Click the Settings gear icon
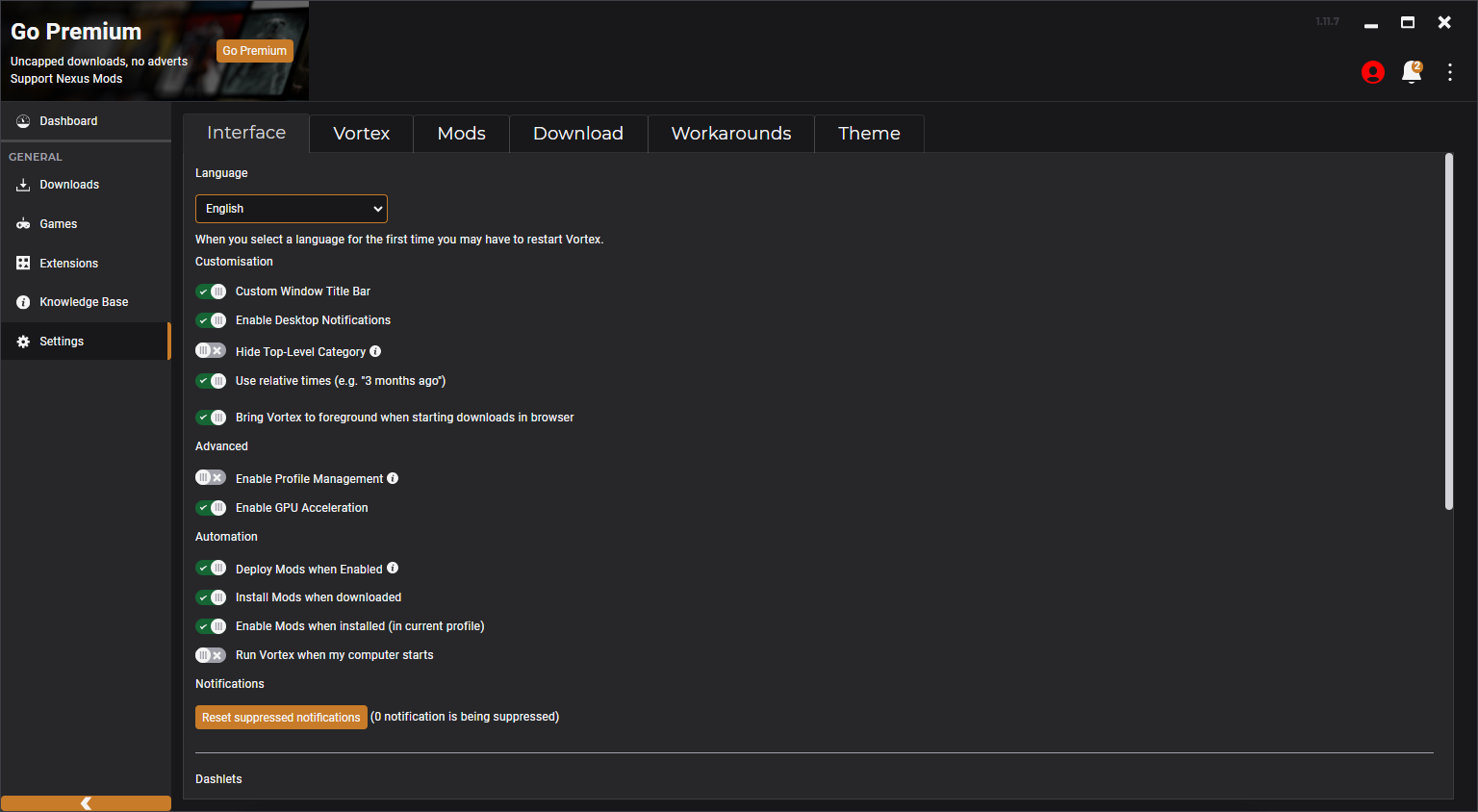Viewport: 1478px width, 812px height. pyautogui.click(x=23, y=342)
